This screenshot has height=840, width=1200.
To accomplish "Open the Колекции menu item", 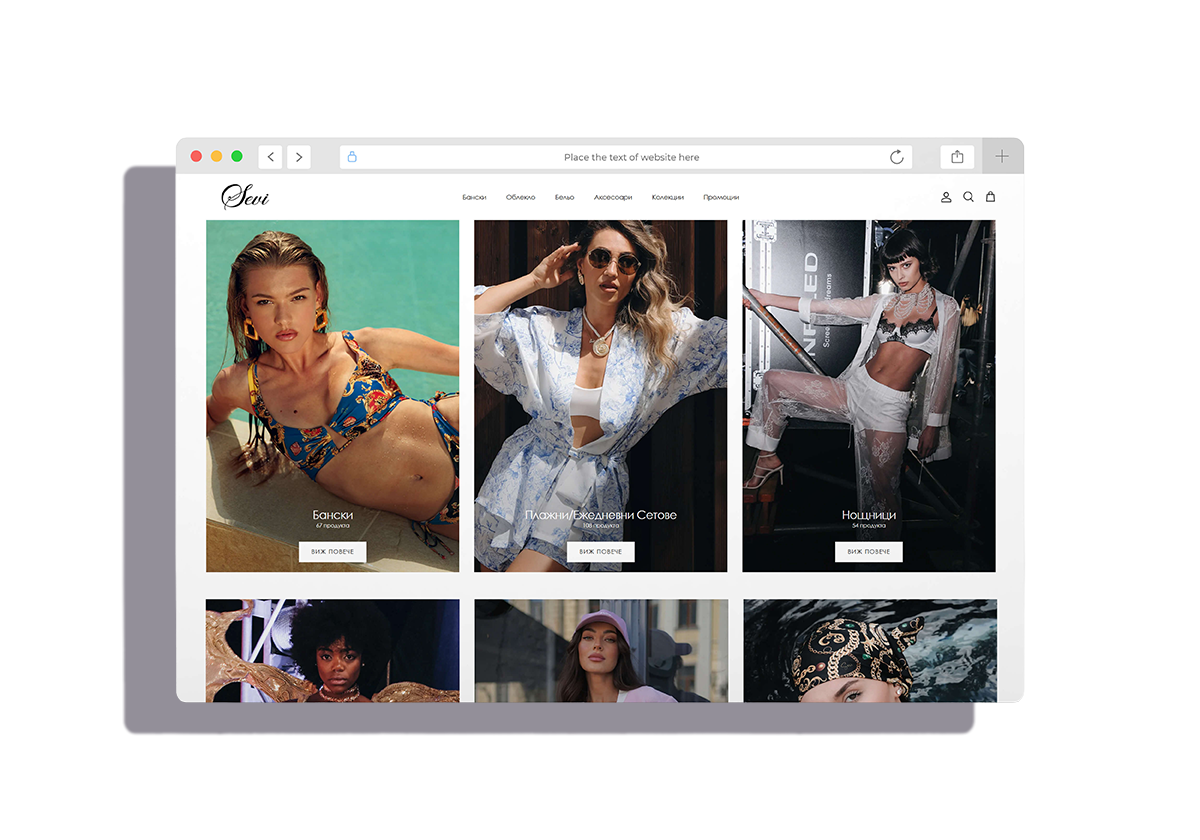I will click(668, 197).
